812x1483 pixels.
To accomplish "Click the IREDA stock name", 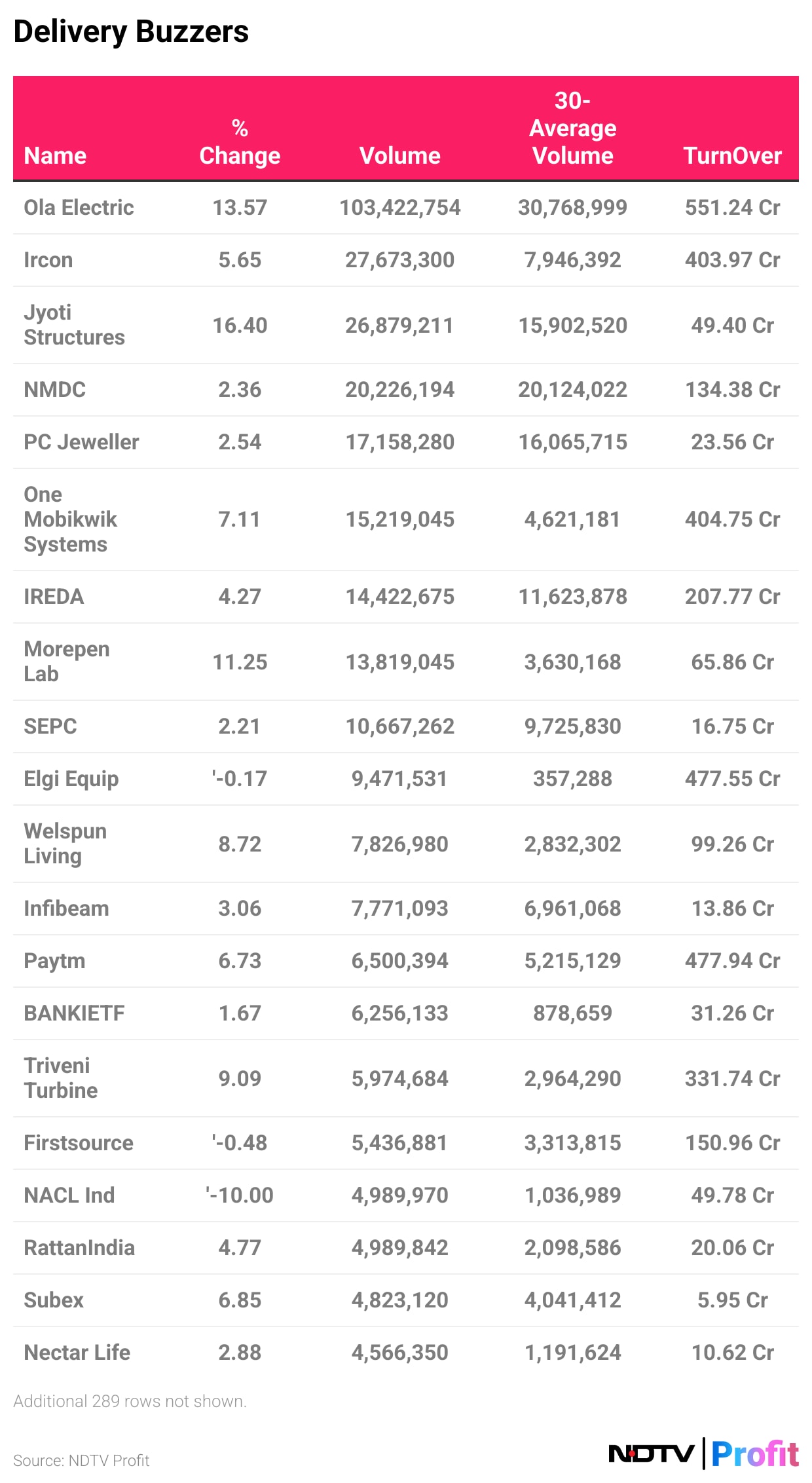I will (54, 597).
